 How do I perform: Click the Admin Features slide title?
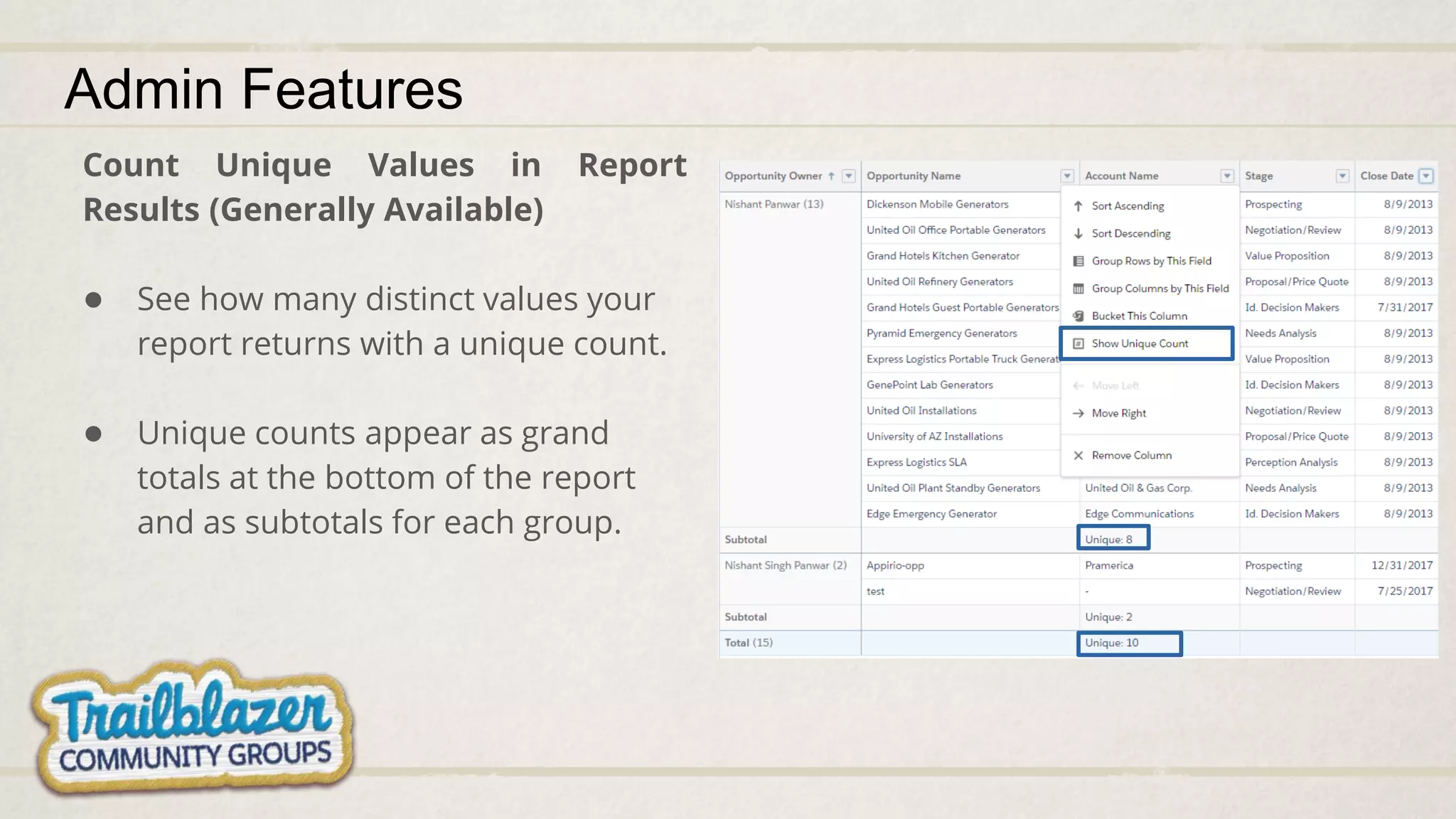pyautogui.click(x=264, y=89)
